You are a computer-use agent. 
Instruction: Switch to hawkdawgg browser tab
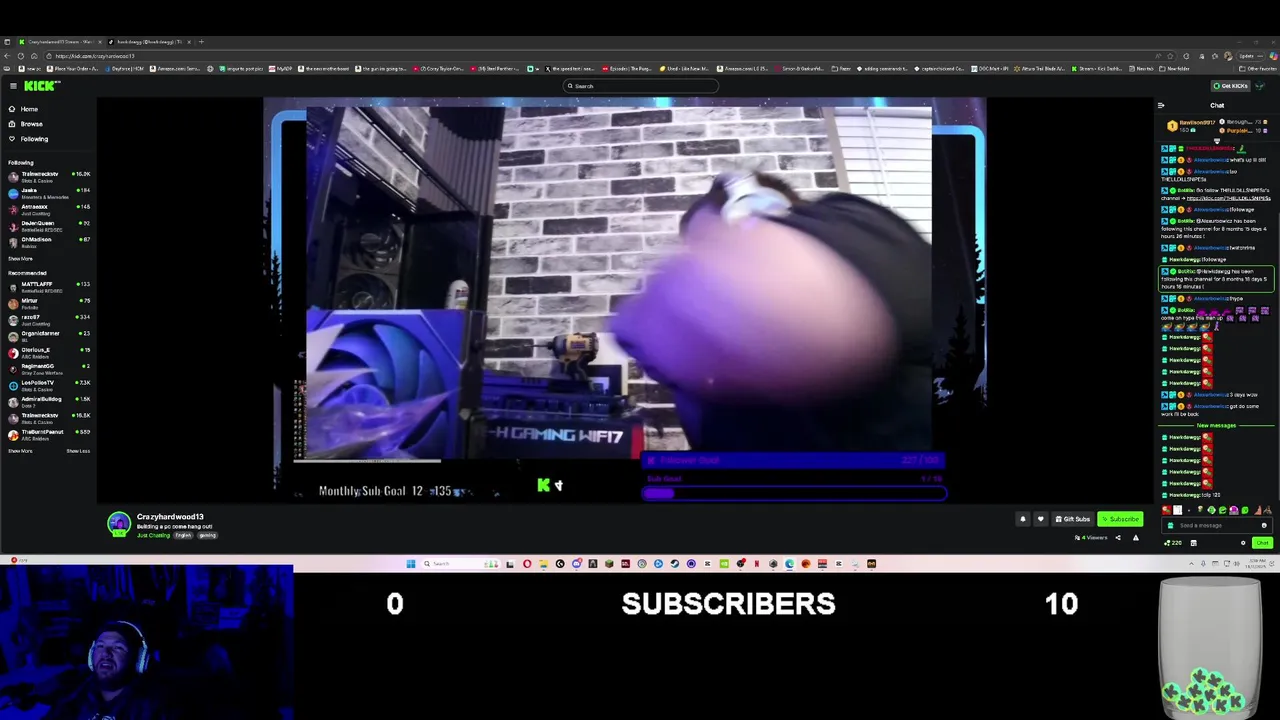pyautogui.click(x=148, y=42)
